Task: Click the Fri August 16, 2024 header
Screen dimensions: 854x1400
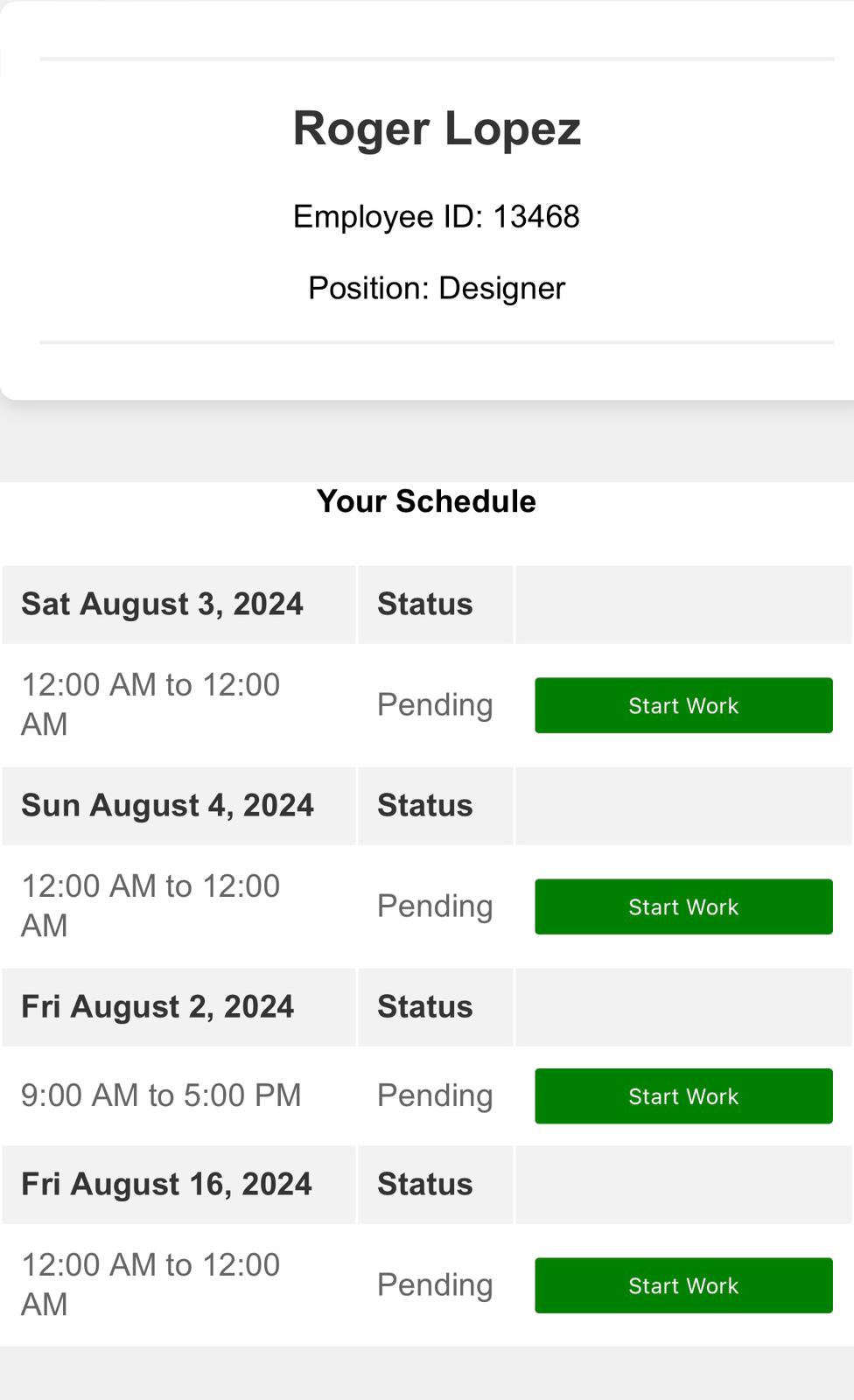Action: pyautogui.click(x=166, y=1185)
